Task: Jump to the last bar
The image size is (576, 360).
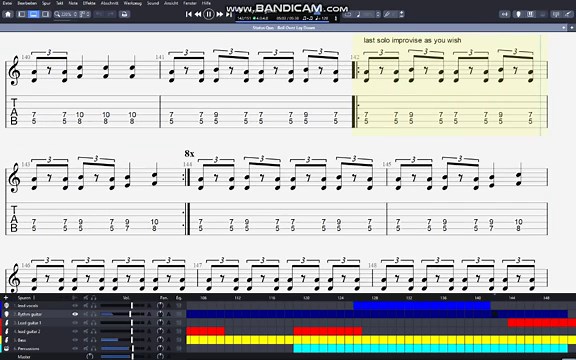Action: tap(228, 14)
